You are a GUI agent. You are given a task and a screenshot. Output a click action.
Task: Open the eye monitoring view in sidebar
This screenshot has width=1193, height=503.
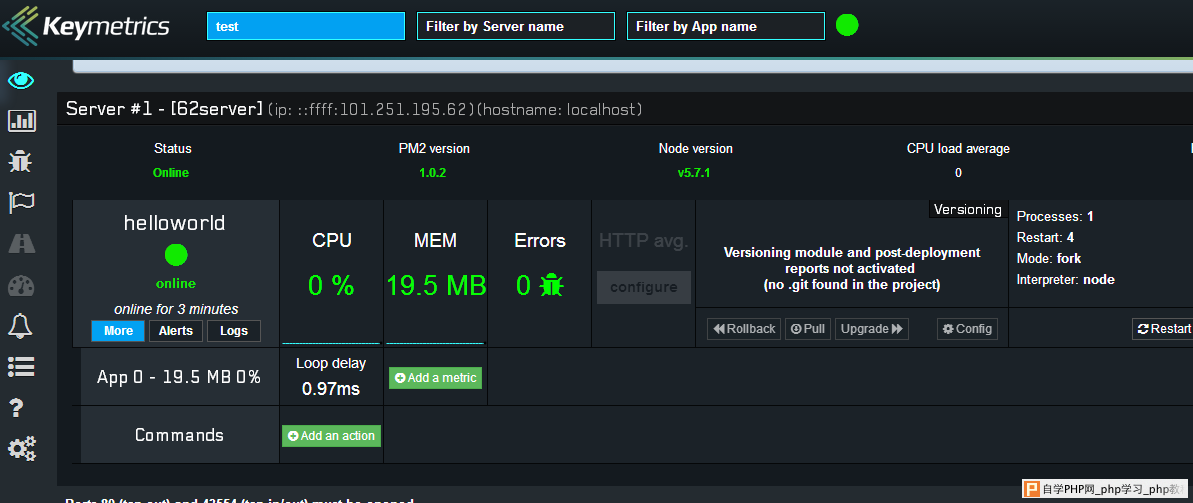(21, 80)
